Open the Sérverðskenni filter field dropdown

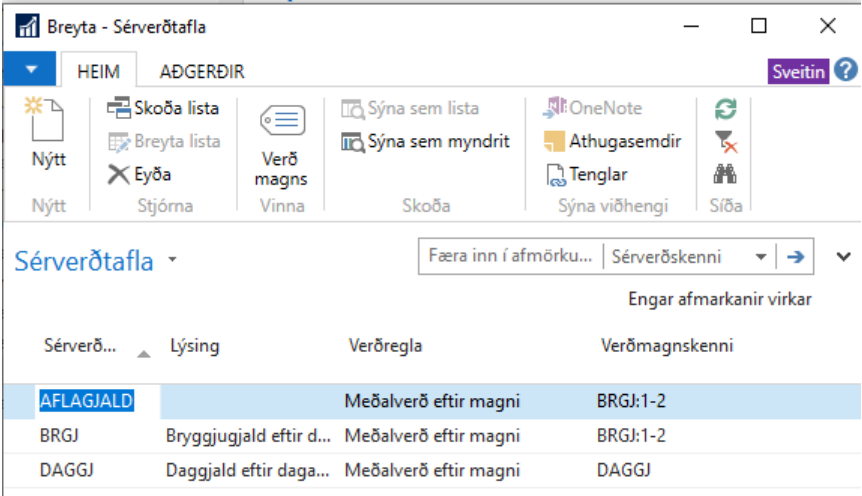(x=762, y=257)
